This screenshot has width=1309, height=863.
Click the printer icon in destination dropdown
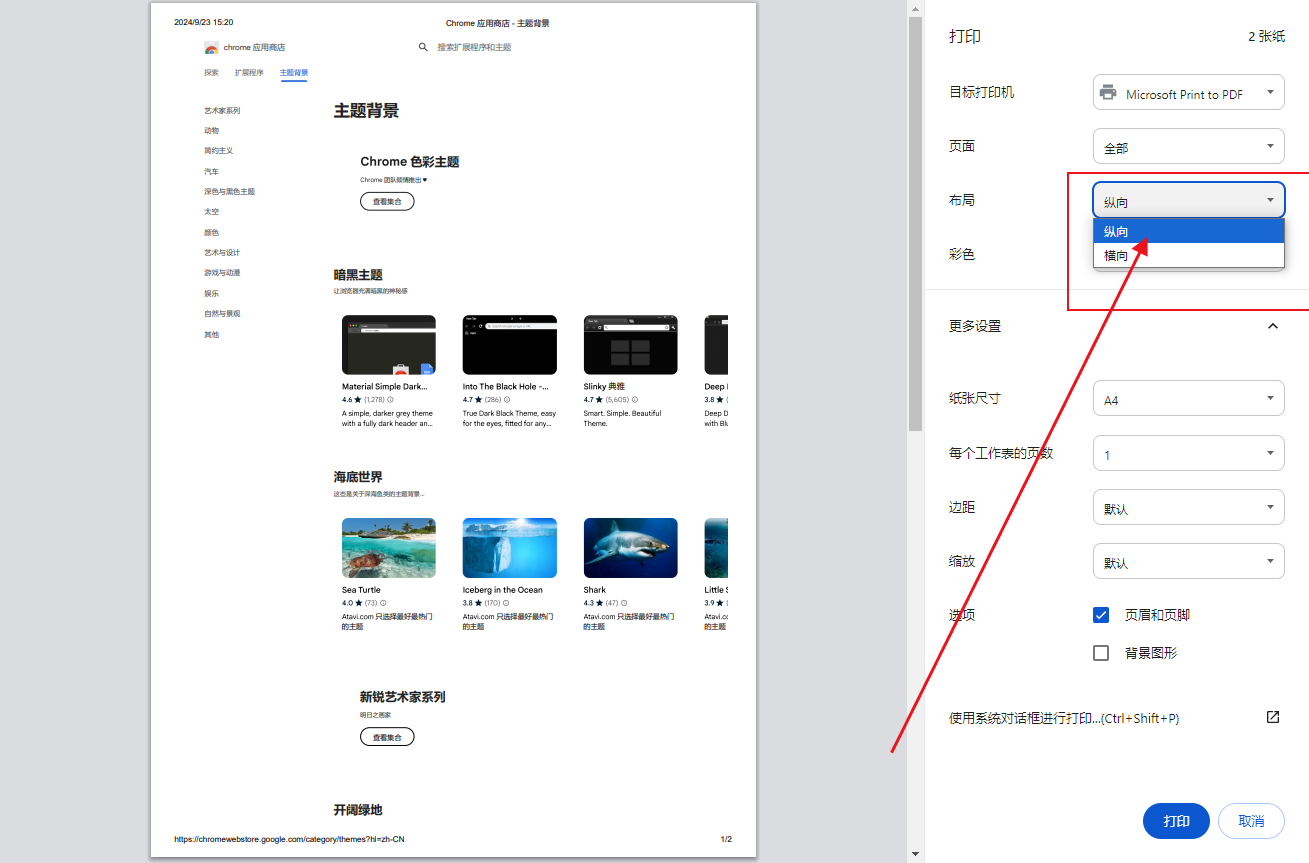1108,93
